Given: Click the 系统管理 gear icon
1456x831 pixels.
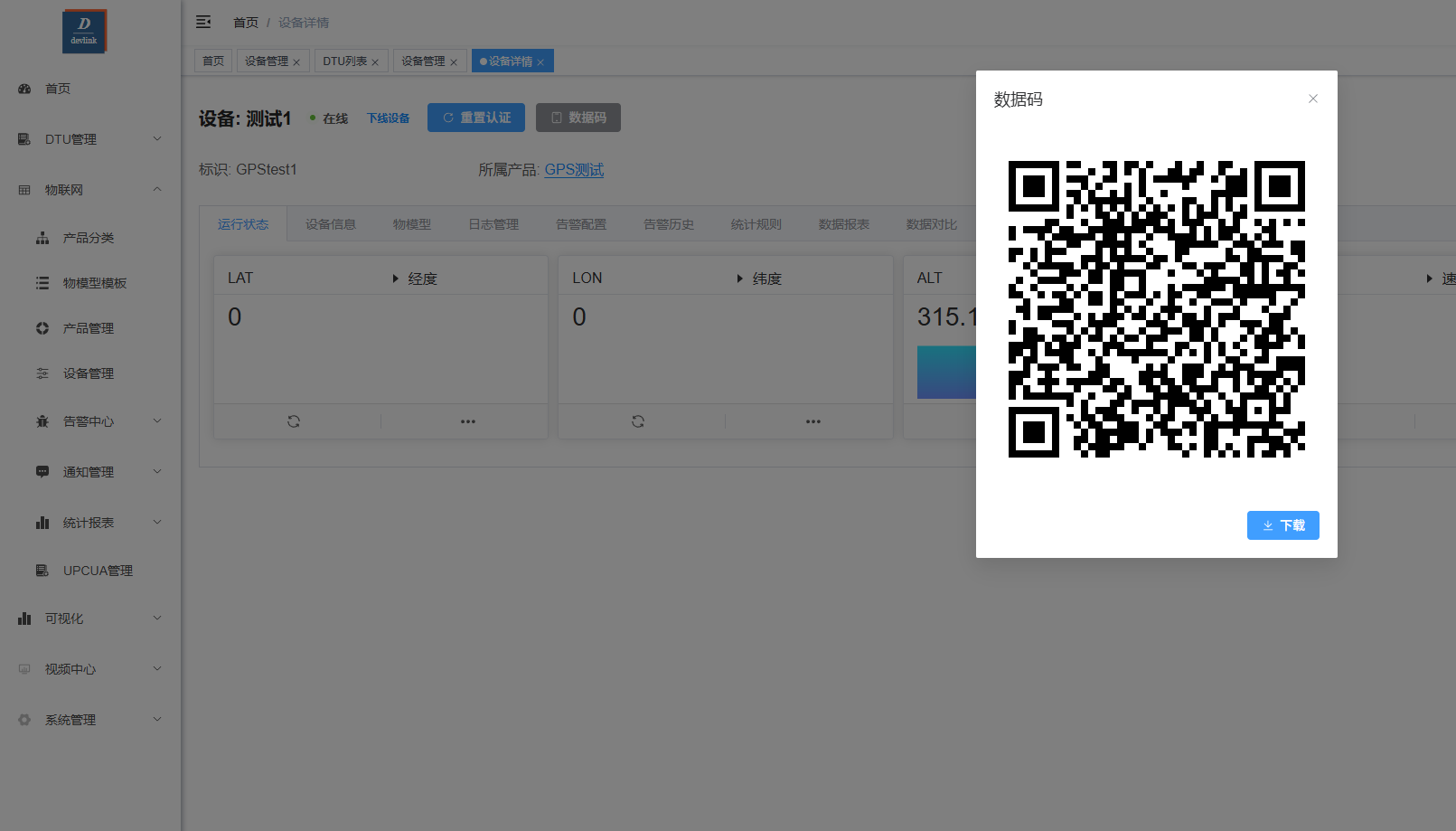Looking at the screenshot, I should tap(24, 720).
